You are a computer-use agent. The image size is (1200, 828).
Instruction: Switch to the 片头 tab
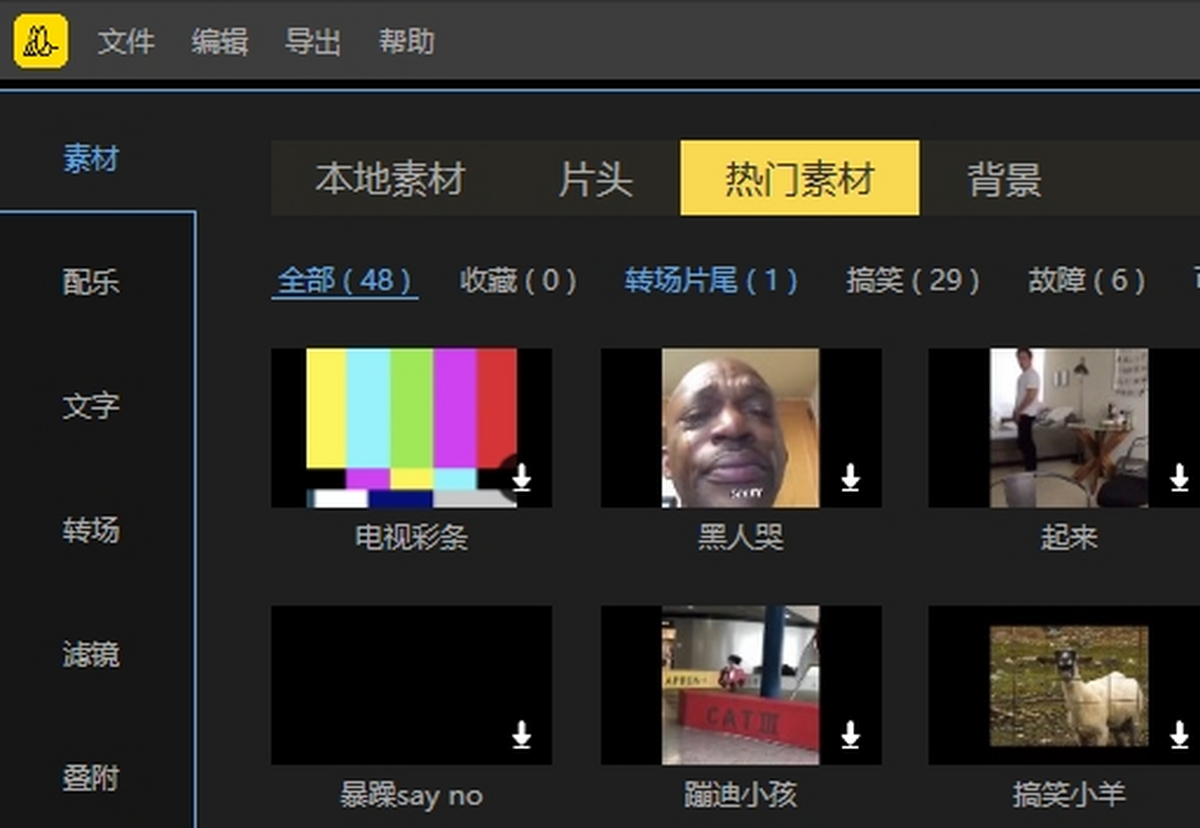(x=595, y=179)
